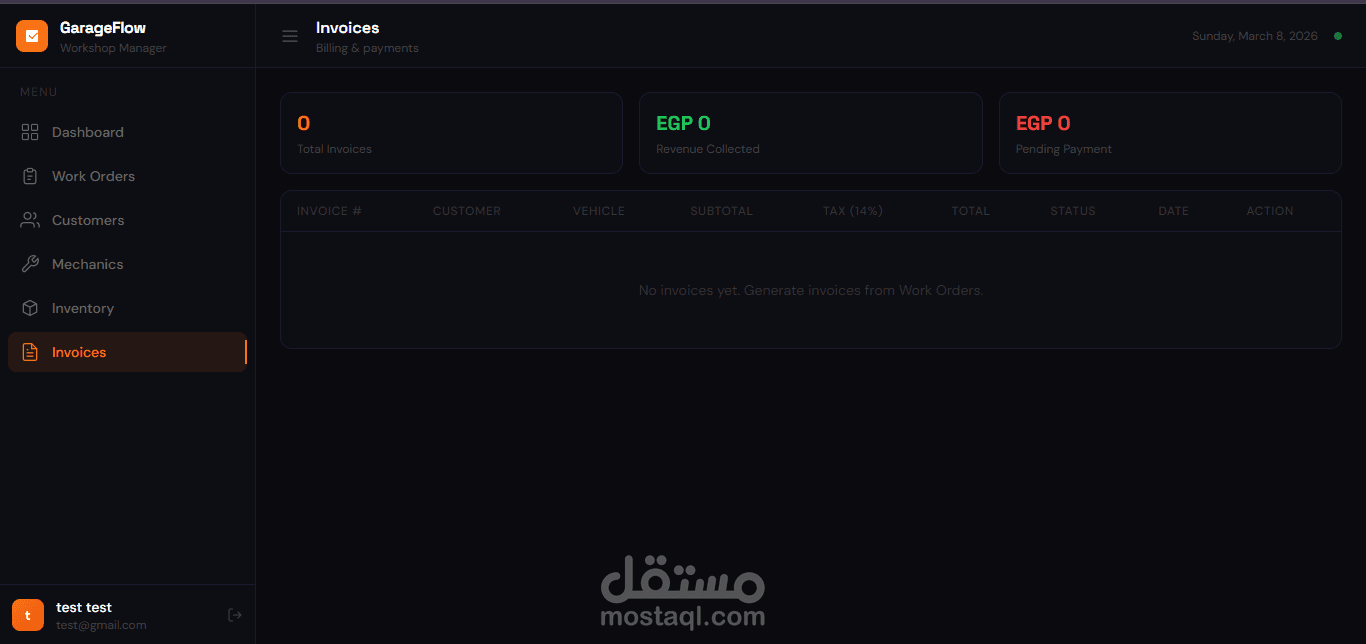
Task: Click the Customers people icon
Action: [30, 220]
